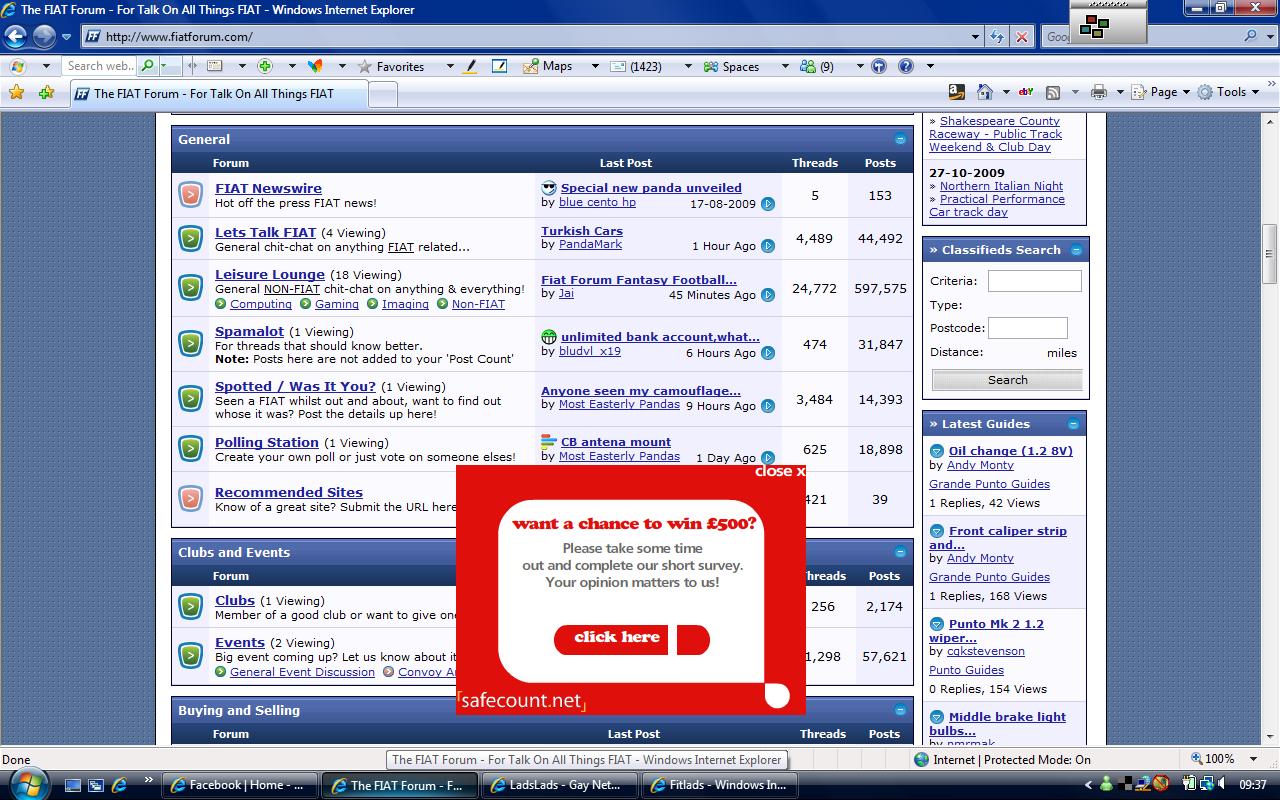Go to last post in Turkish Cars thread
Screen dimensions: 1280x800
point(767,246)
